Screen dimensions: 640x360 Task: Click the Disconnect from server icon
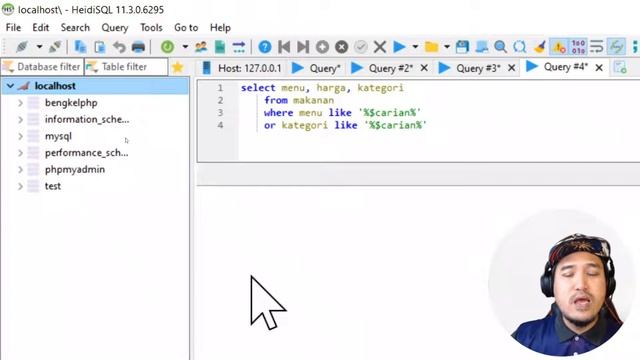(55, 47)
